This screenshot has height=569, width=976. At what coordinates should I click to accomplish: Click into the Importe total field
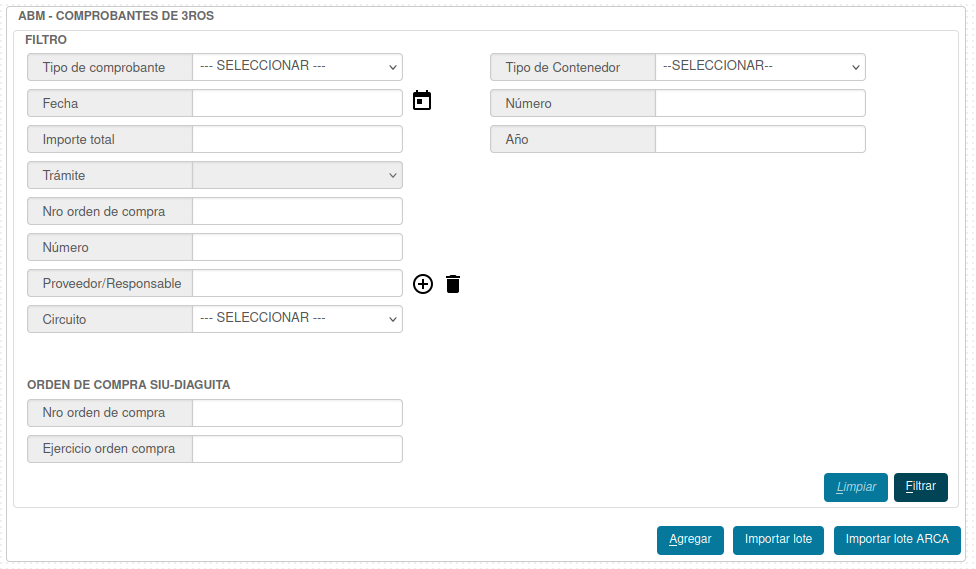click(x=297, y=139)
